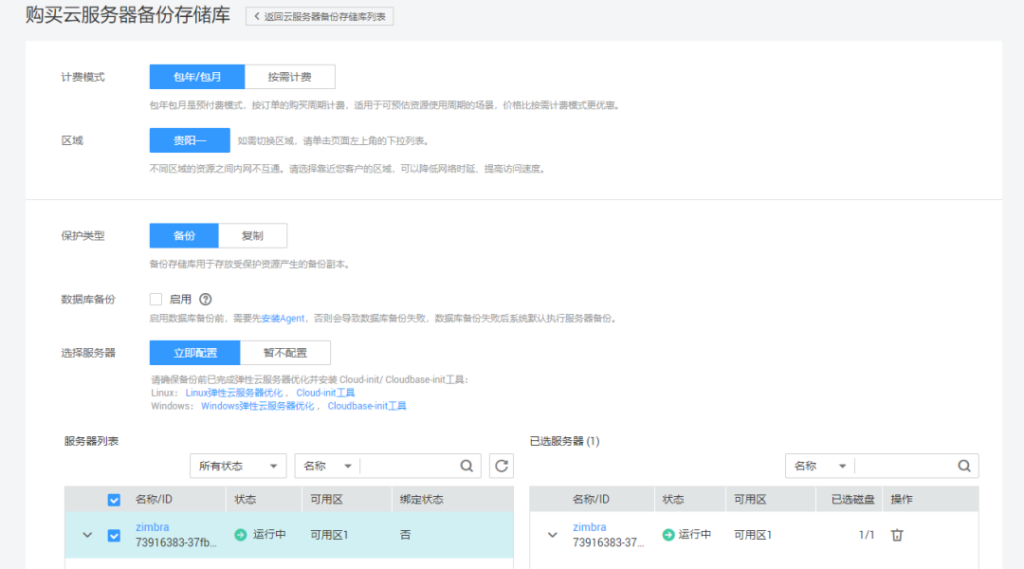
Task: Click server ID 73916383-37fb... in server list
Action: tap(176, 543)
